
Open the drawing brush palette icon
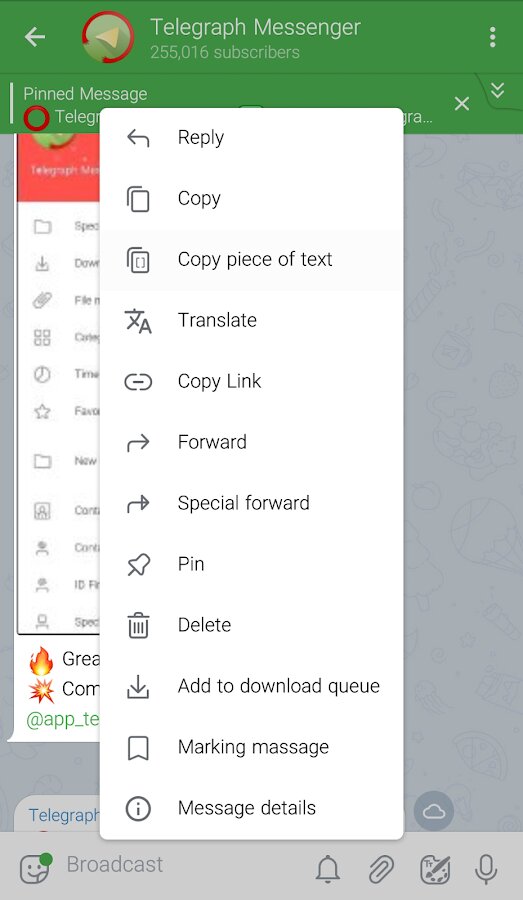pyautogui.click(x=435, y=868)
